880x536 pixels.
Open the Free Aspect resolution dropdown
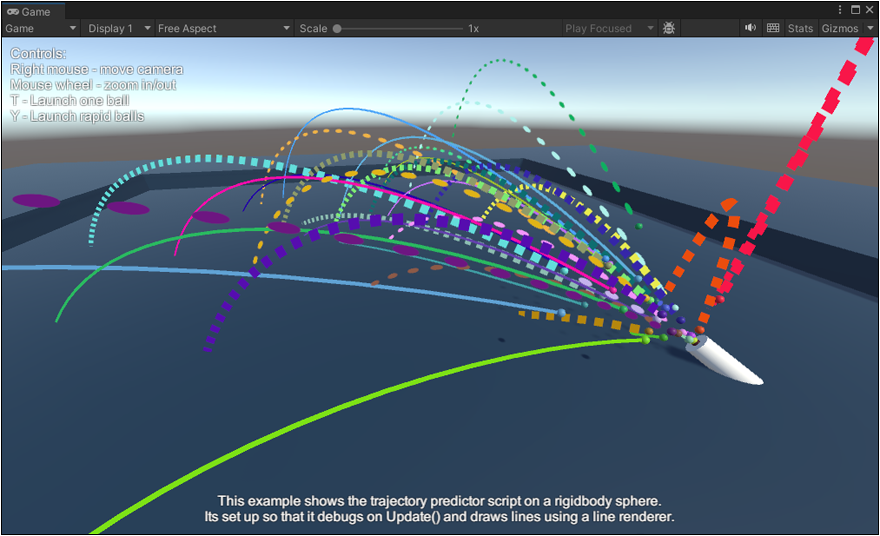point(224,29)
